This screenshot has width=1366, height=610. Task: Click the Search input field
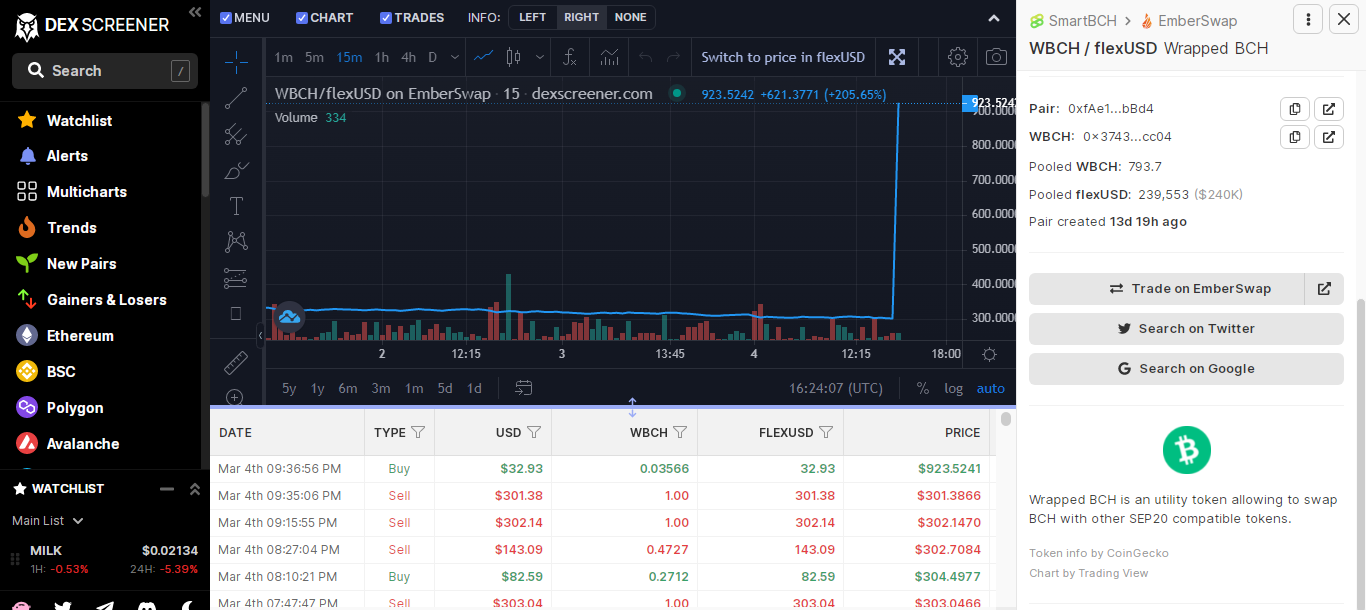point(105,71)
